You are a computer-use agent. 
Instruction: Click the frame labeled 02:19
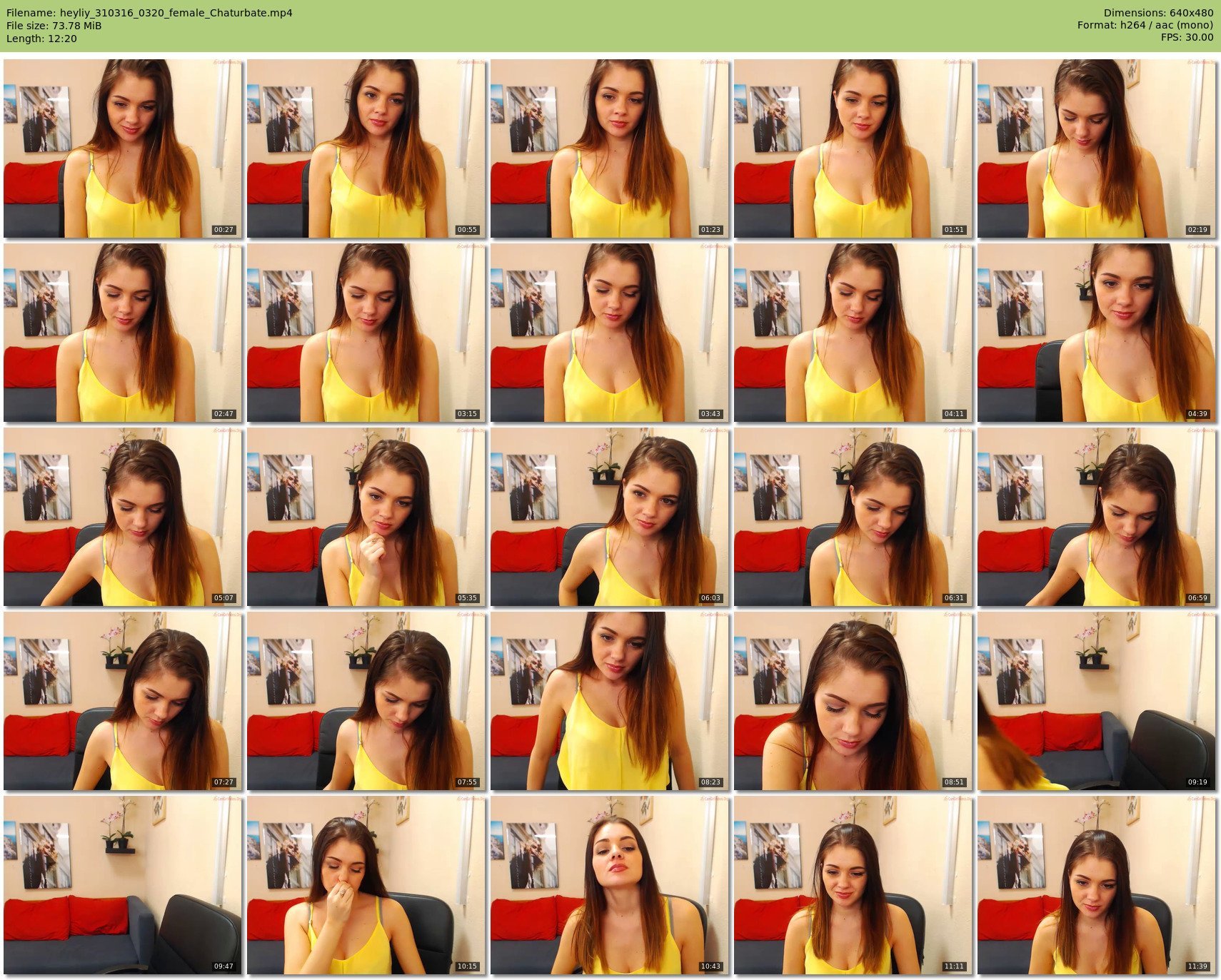1097,148
